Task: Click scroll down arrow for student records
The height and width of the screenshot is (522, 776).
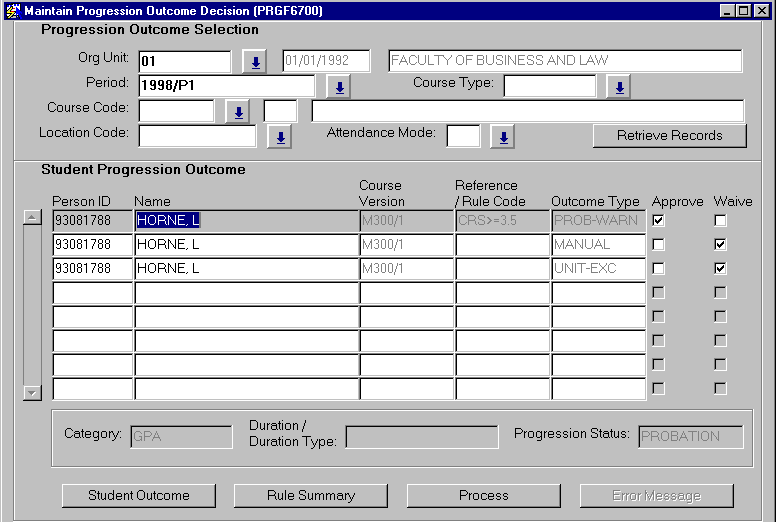Action: tap(32, 393)
